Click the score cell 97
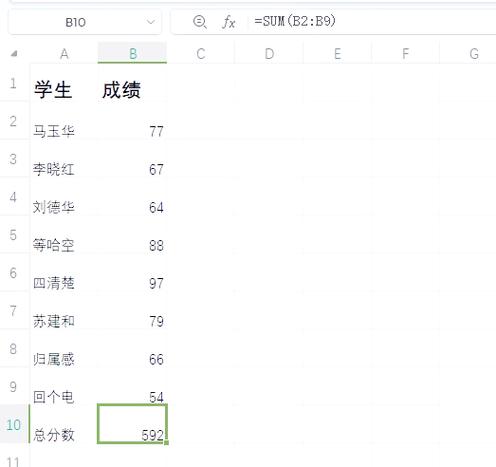Viewport: 496px width, 467px height. tap(132, 273)
